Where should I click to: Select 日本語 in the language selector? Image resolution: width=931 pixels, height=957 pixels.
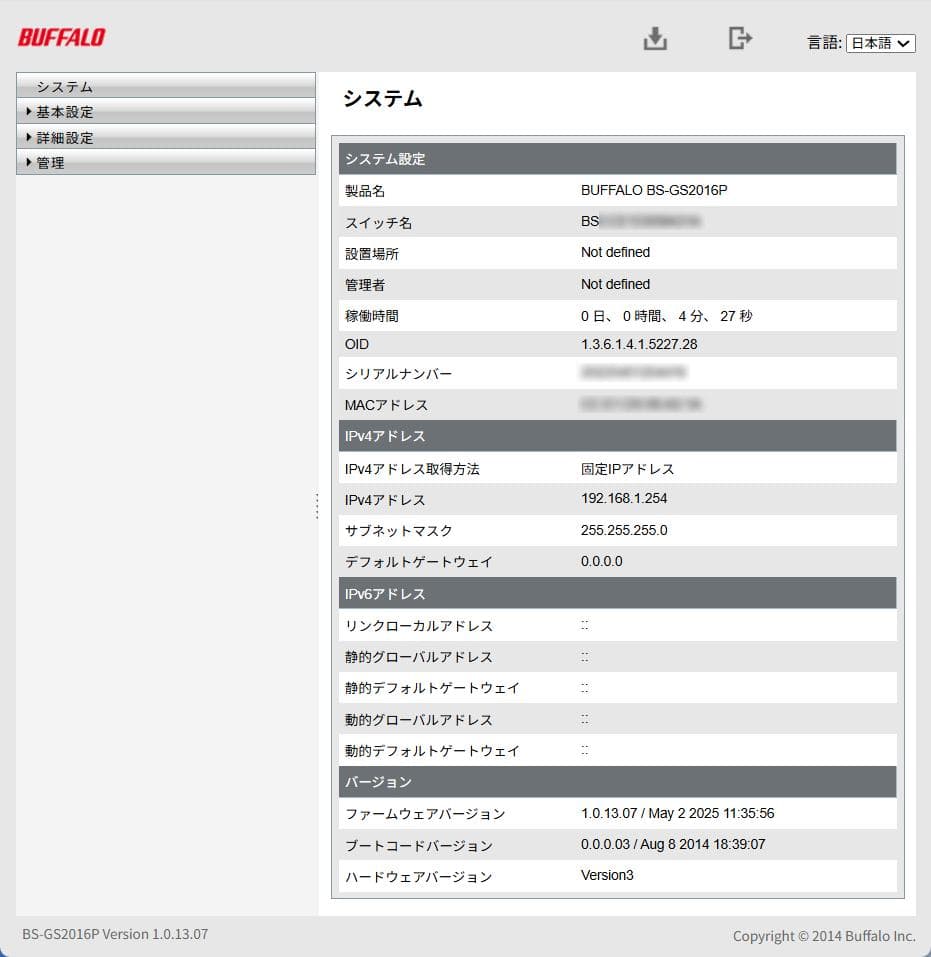pyautogui.click(x=875, y=43)
